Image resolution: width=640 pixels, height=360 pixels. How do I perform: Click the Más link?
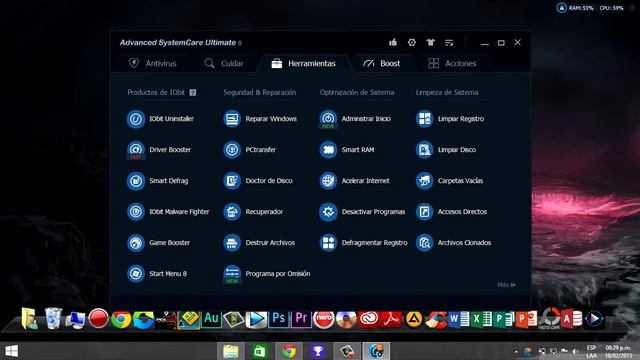[x=507, y=284]
